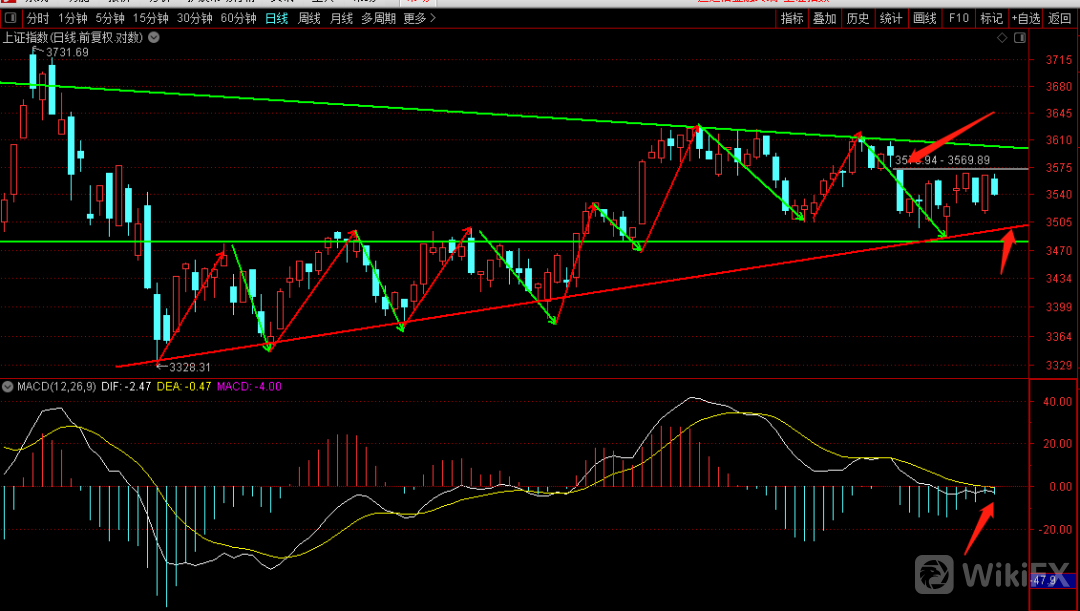
Task: Click the 返回 back button
Action: [x=1060, y=18]
